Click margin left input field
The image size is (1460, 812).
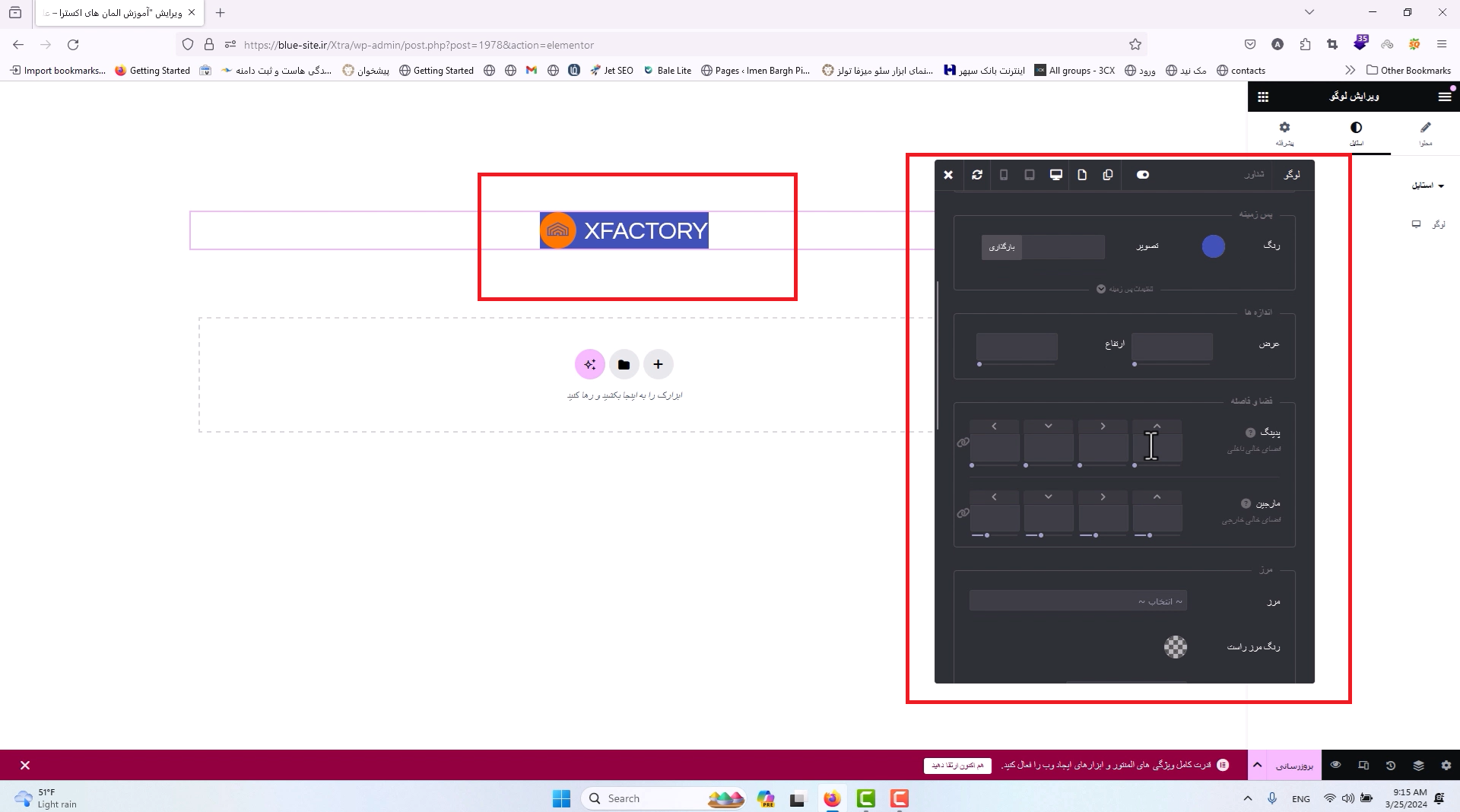click(x=995, y=519)
